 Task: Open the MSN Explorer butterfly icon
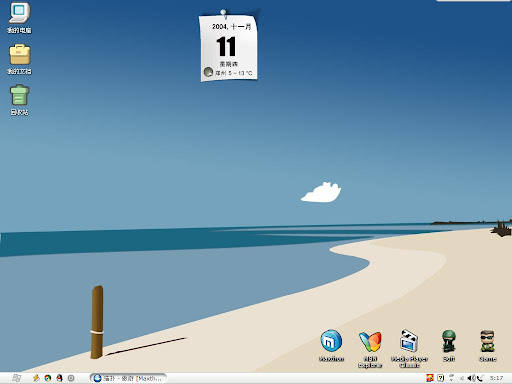370,341
